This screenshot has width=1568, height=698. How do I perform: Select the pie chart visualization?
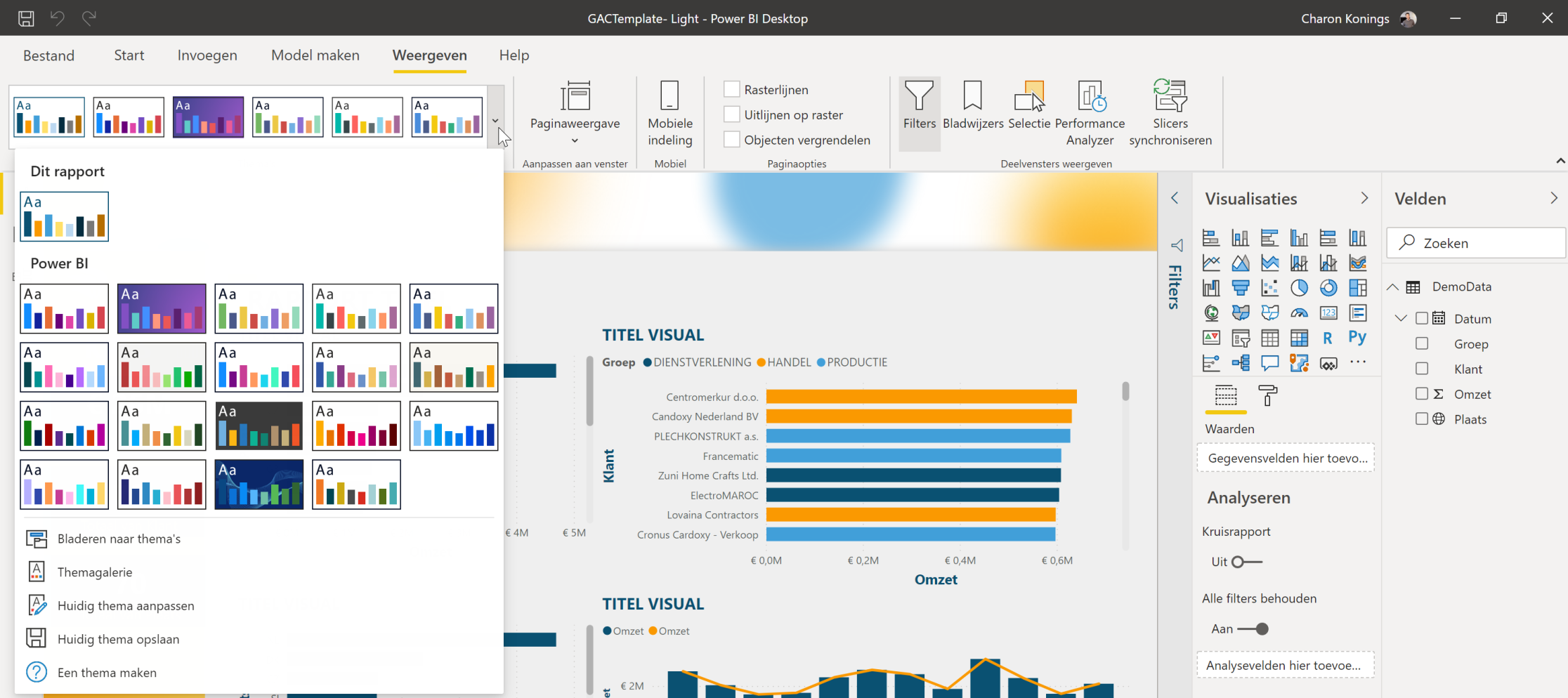tap(1299, 288)
